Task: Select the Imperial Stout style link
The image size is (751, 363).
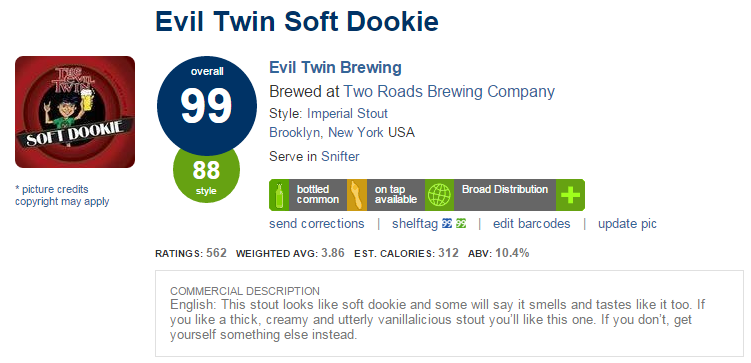Action: click(x=347, y=113)
